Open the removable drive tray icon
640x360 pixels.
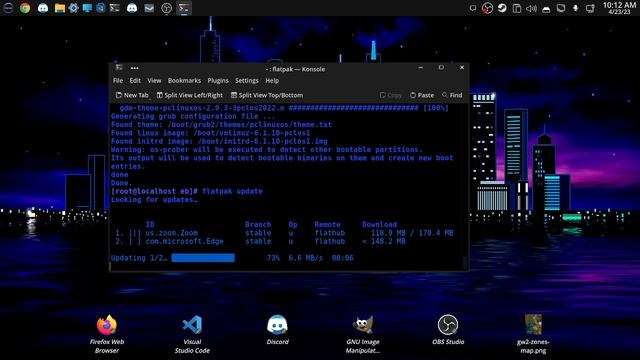click(x=546, y=9)
